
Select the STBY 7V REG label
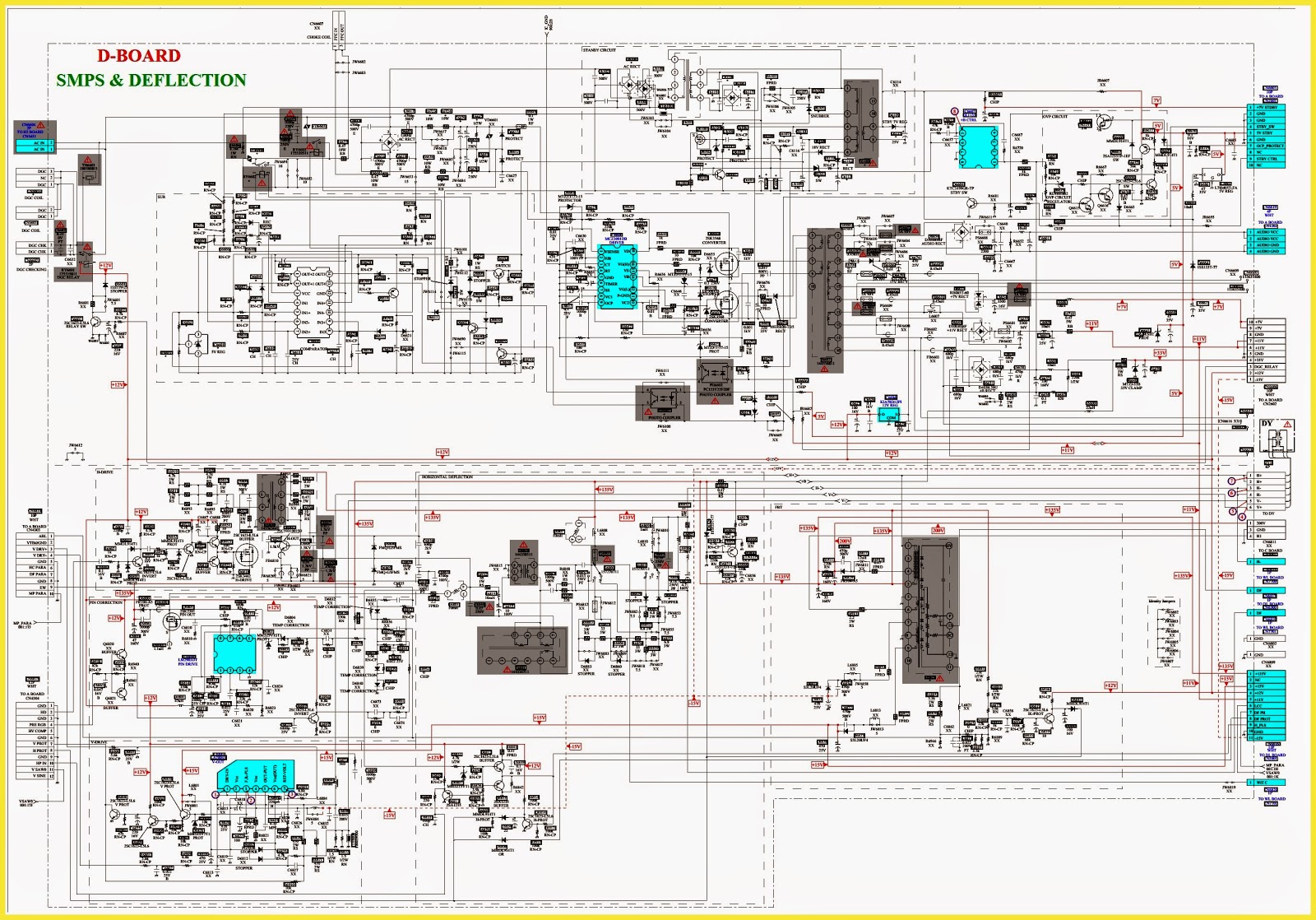click(x=895, y=122)
